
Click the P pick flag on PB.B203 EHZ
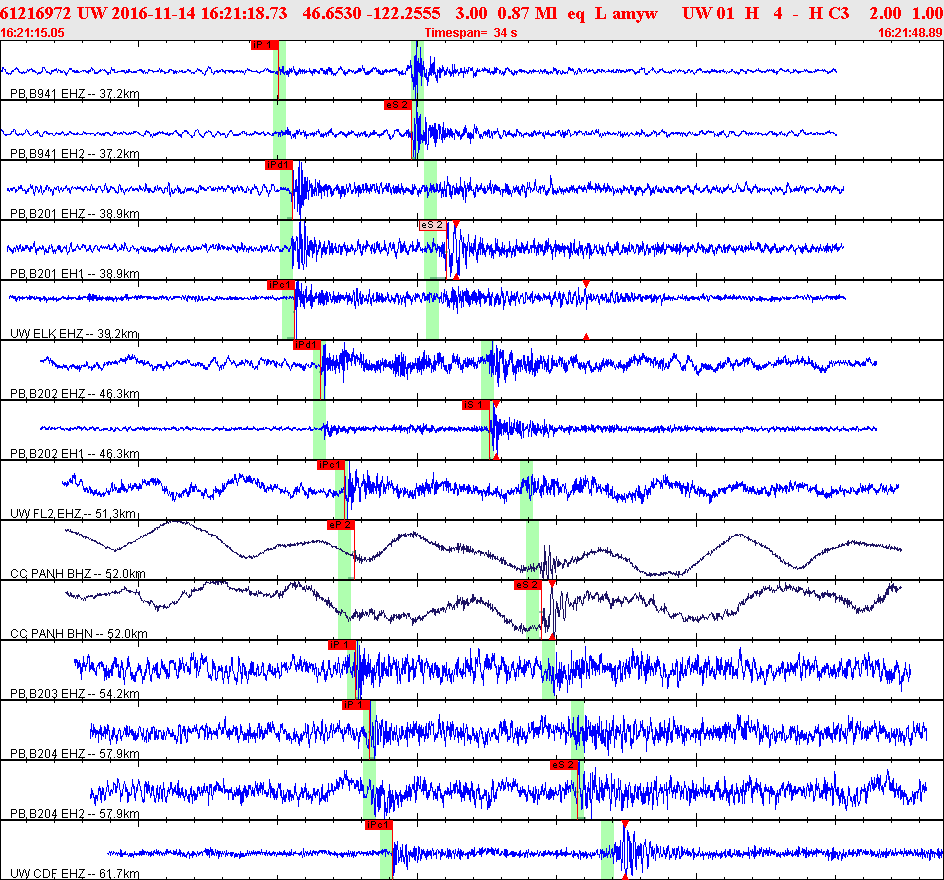coord(340,645)
